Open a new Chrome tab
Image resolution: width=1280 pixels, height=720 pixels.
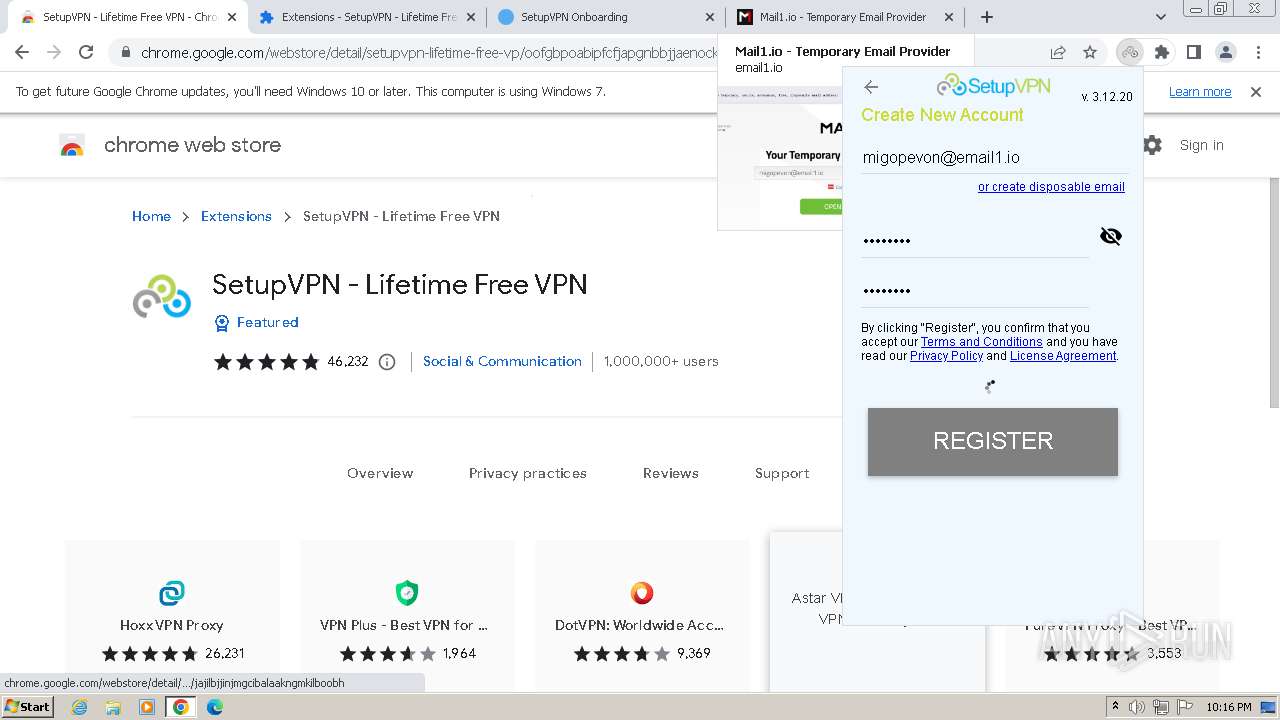pyautogui.click(x=987, y=17)
